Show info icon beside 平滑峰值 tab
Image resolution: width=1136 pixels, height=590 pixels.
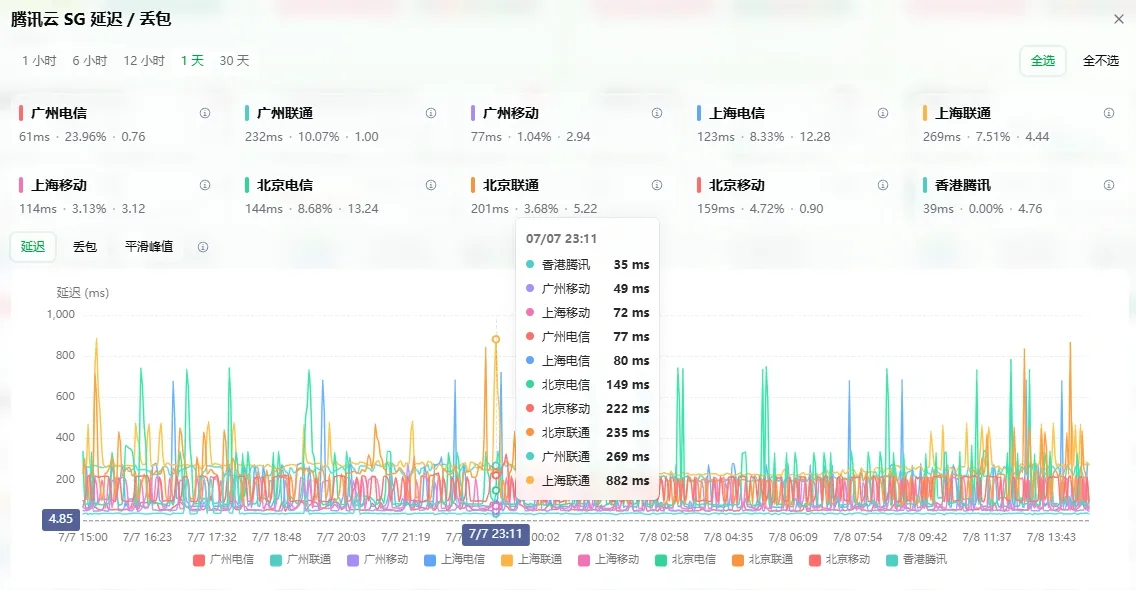[x=203, y=247]
